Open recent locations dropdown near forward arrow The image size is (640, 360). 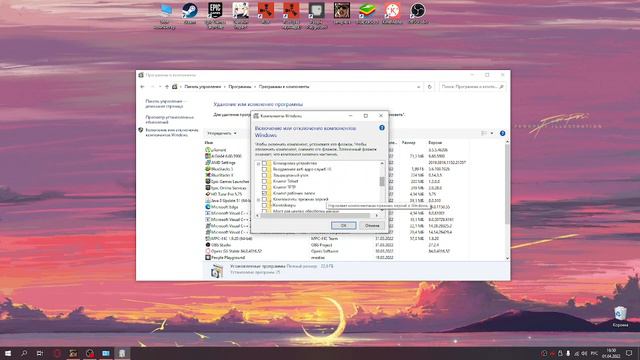click(x=160, y=87)
